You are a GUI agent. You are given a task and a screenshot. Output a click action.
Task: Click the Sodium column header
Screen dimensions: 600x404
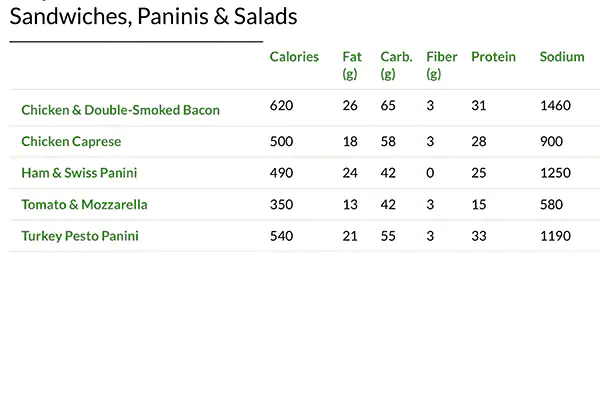[561, 57]
